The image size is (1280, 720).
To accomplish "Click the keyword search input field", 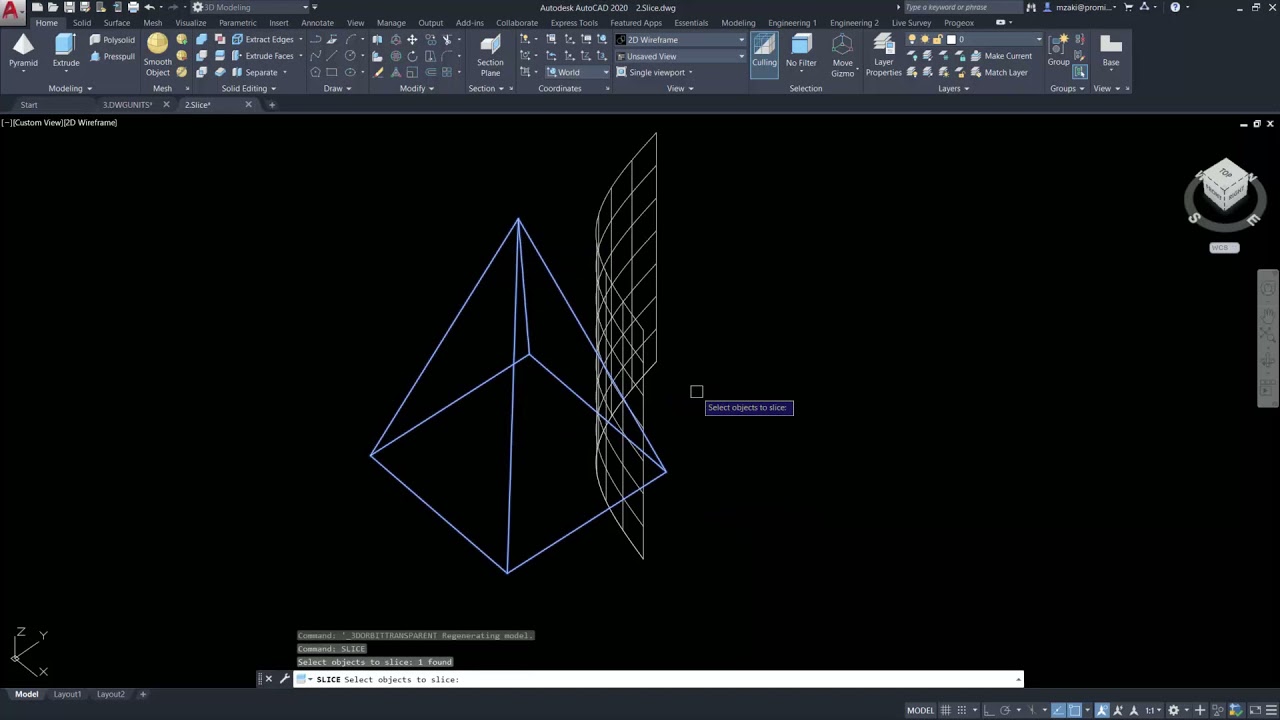I will pyautogui.click(x=962, y=7).
